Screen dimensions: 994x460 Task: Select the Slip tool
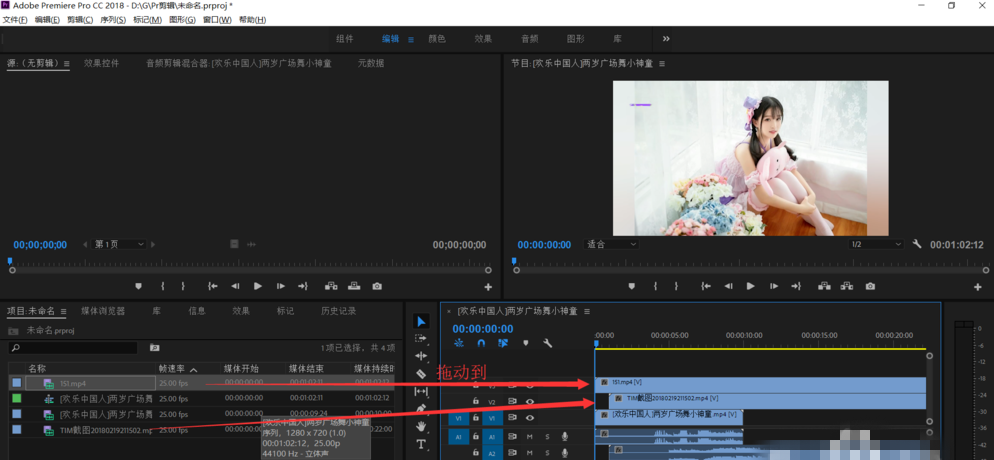[421, 392]
